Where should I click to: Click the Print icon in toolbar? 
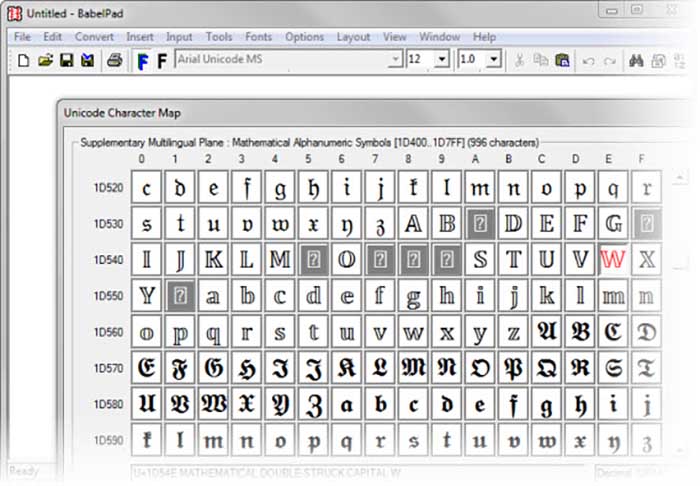point(114,60)
